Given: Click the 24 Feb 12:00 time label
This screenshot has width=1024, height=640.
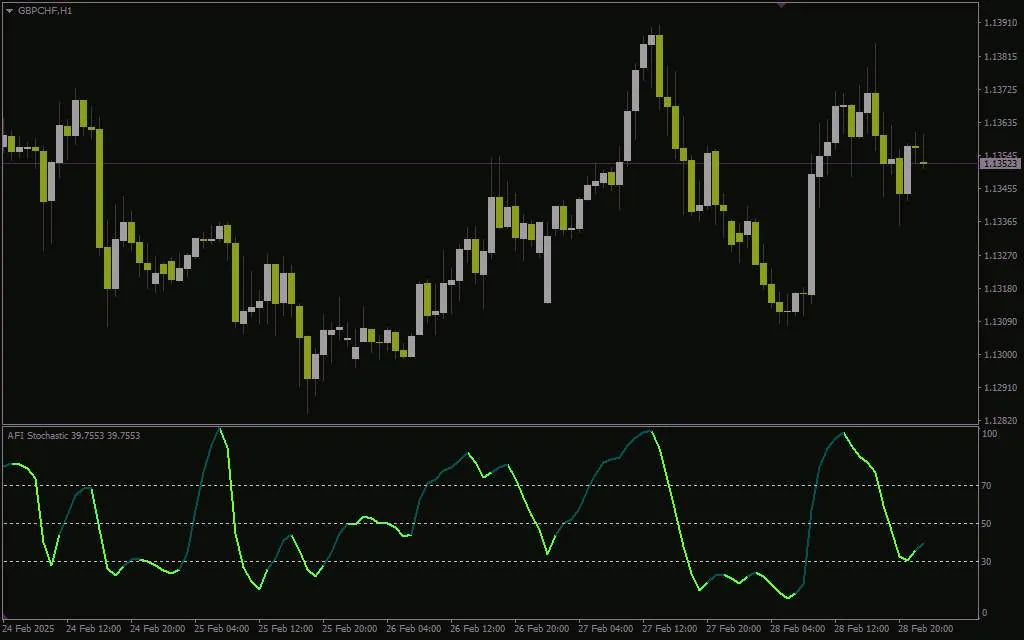Looking at the screenshot, I should (93, 629).
